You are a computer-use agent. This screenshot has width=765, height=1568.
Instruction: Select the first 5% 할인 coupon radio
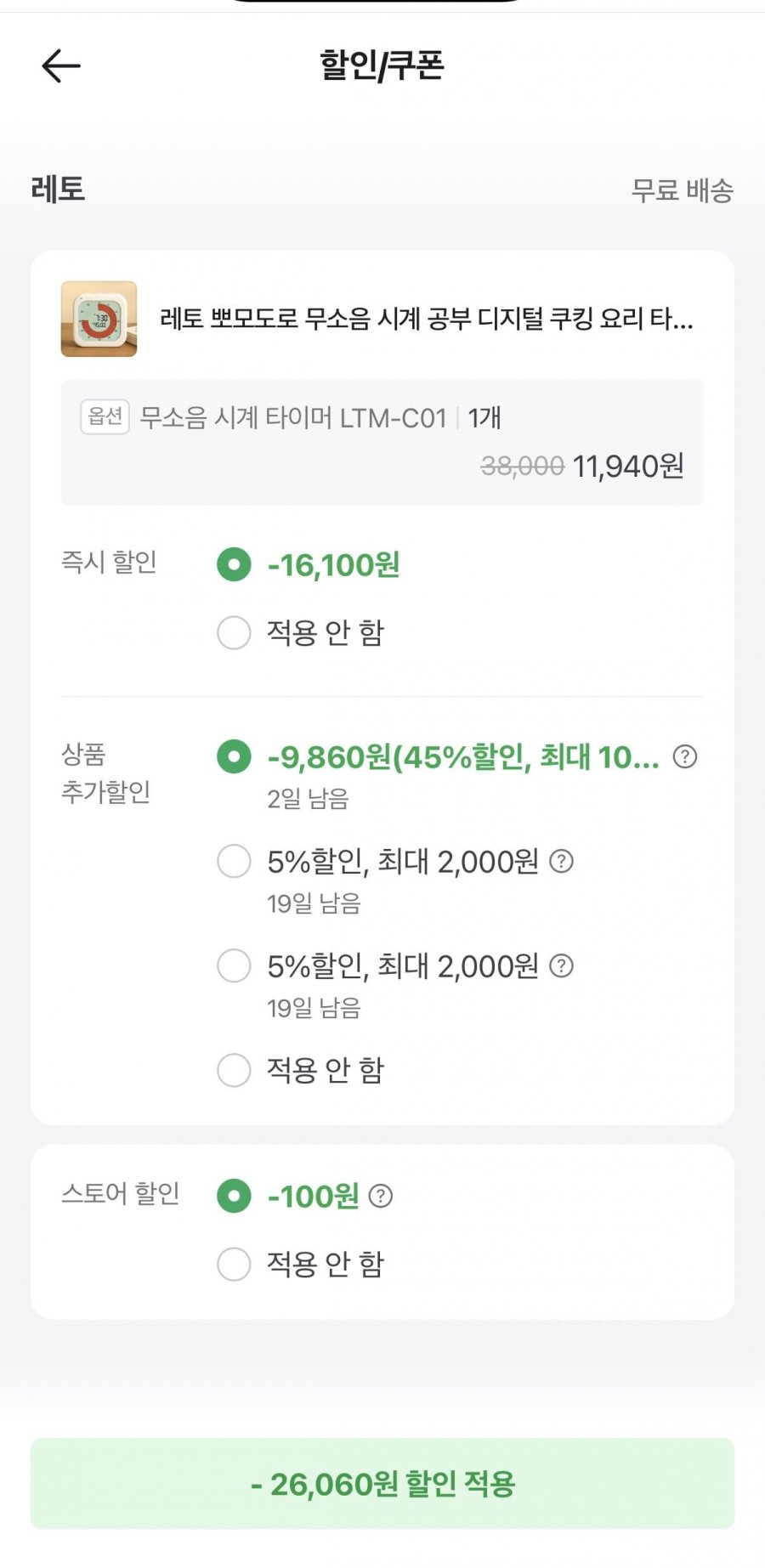234,861
